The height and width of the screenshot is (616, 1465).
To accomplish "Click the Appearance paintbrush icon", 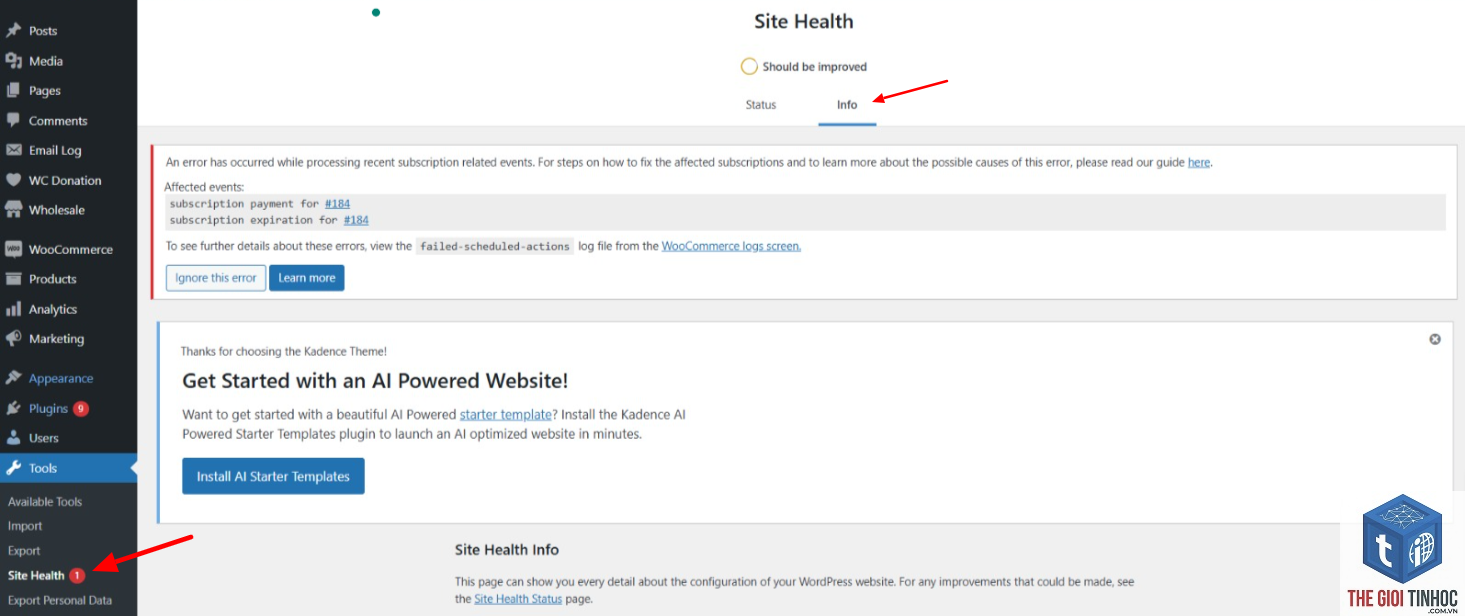I will pyautogui.click(x=13, y=378).
